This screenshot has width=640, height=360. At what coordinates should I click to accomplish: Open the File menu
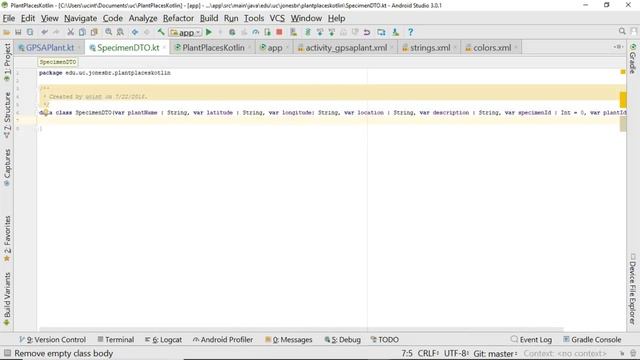(x=9, y=18)
